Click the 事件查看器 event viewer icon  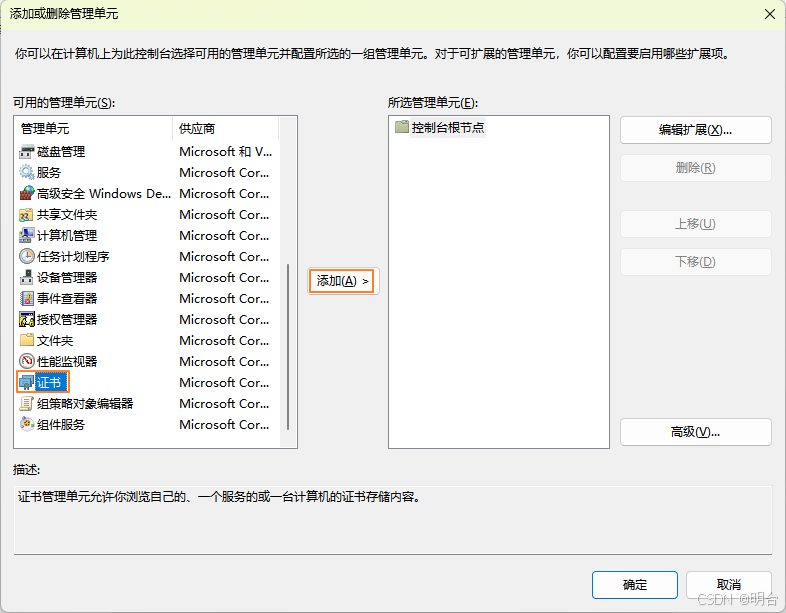(27, 298)
